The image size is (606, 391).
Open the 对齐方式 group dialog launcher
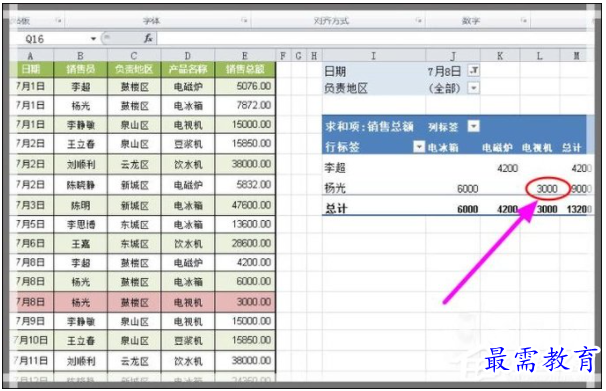pos(419,20)
